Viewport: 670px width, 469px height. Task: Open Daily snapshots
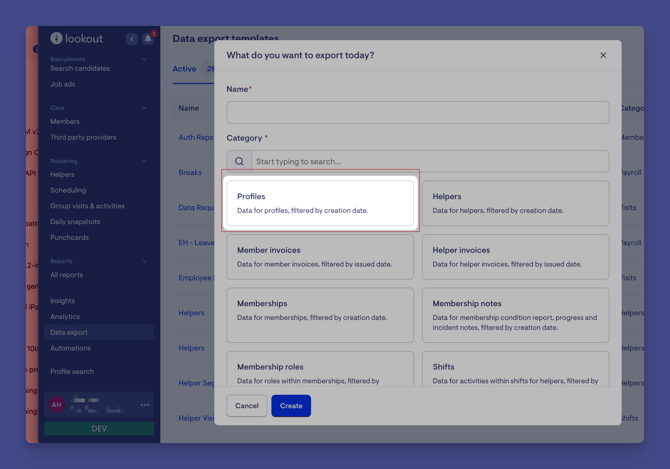click(75, 222)
